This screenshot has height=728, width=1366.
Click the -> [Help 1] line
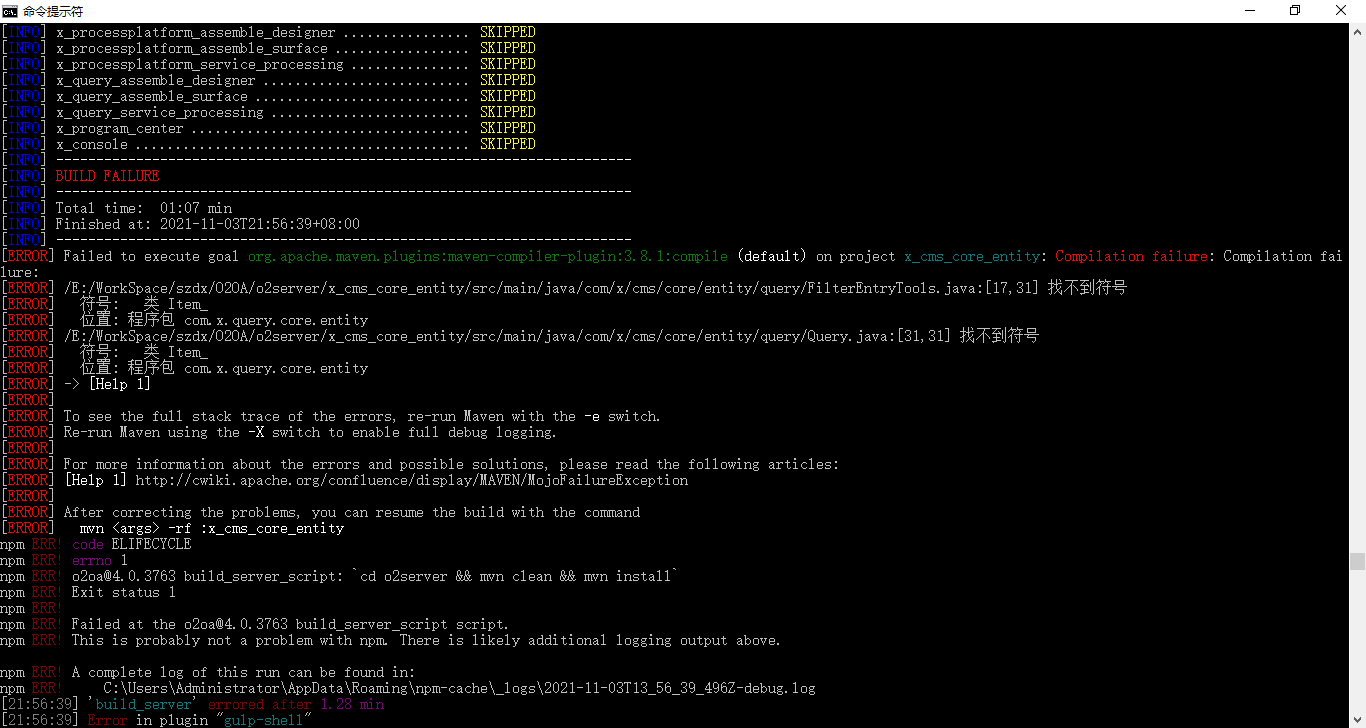tap(108, 384)
